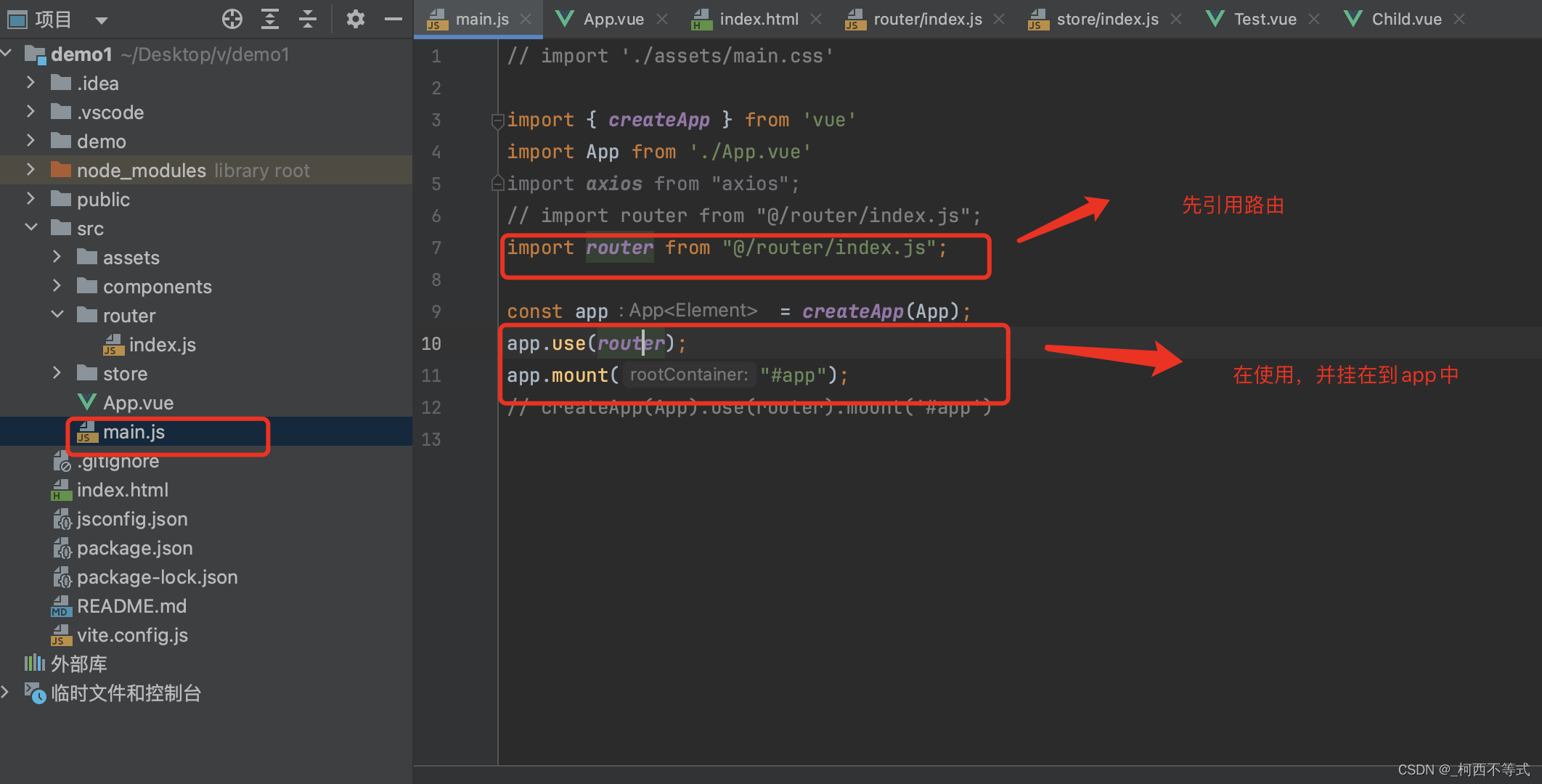Expand the components folder chevron

tap(57, 286)
